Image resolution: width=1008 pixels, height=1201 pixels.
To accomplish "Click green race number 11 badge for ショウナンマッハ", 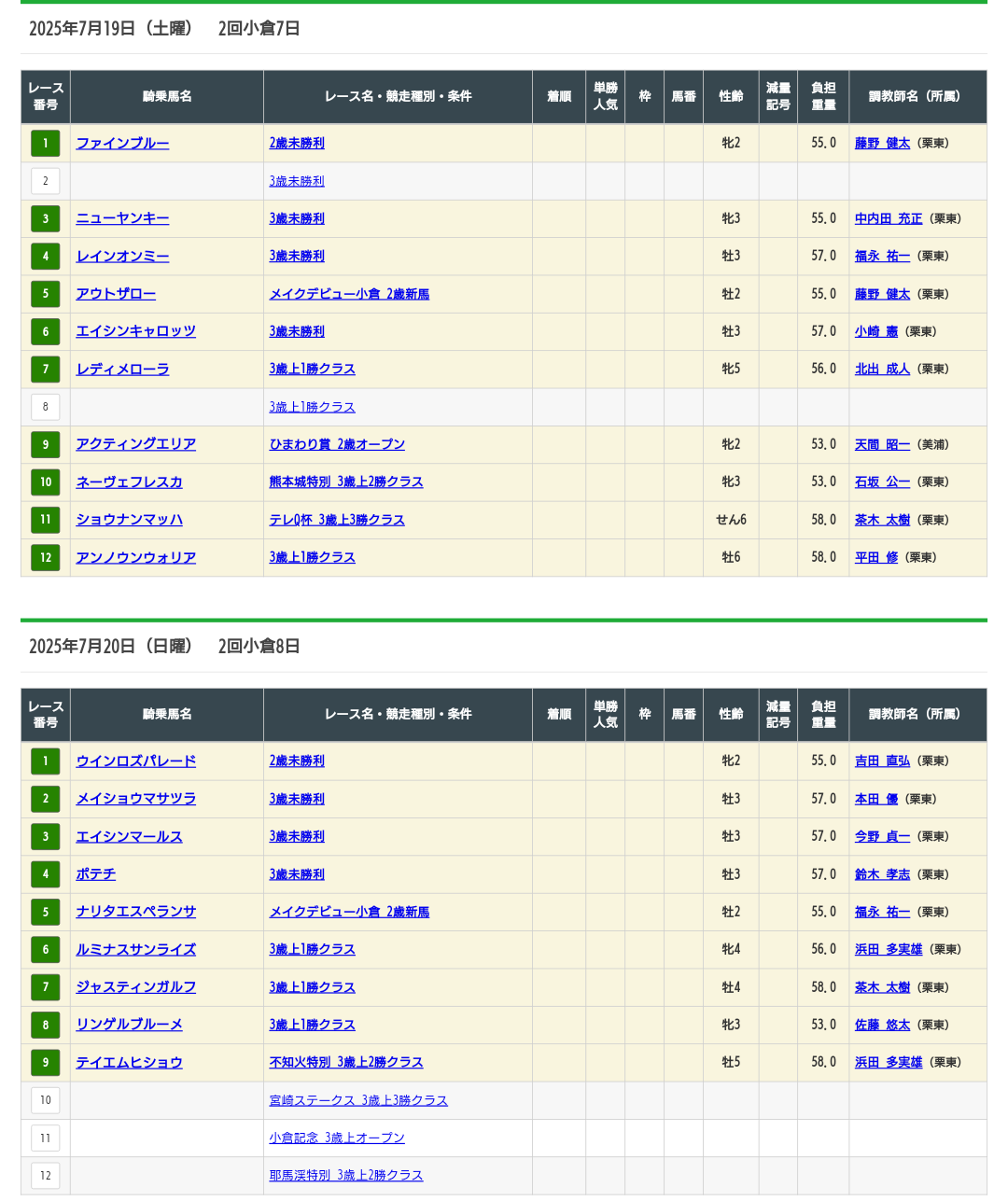I will (x=46, y=520).
